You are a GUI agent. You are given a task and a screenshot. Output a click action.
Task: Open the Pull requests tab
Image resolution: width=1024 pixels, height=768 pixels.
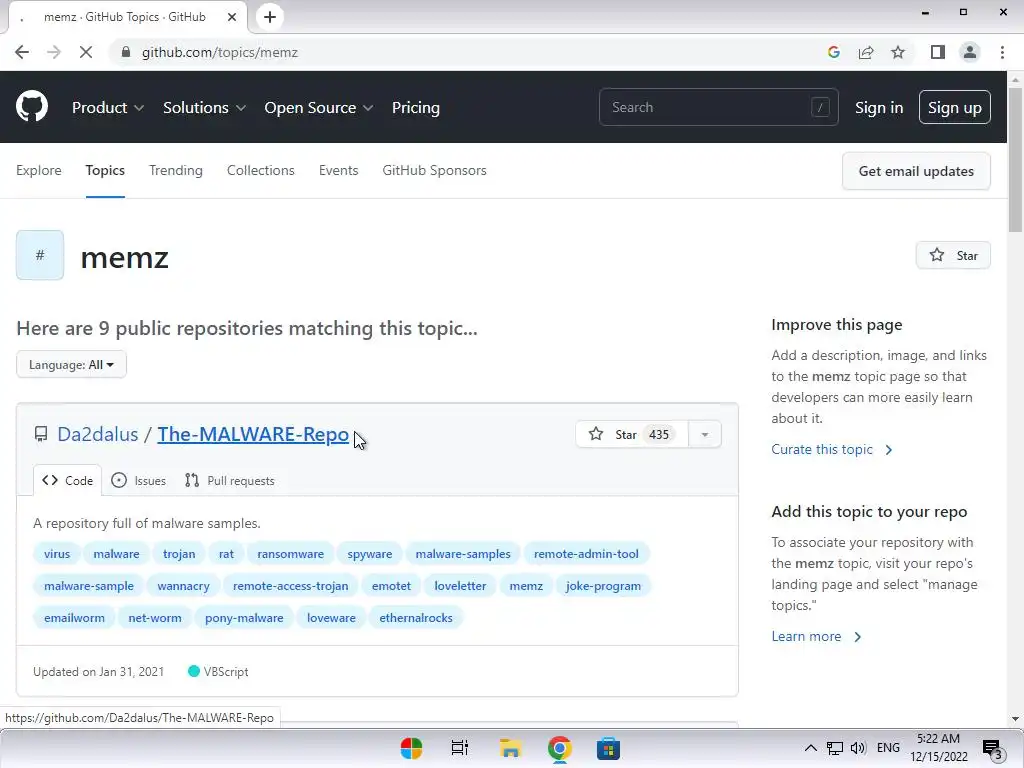[x=230, y=481]
